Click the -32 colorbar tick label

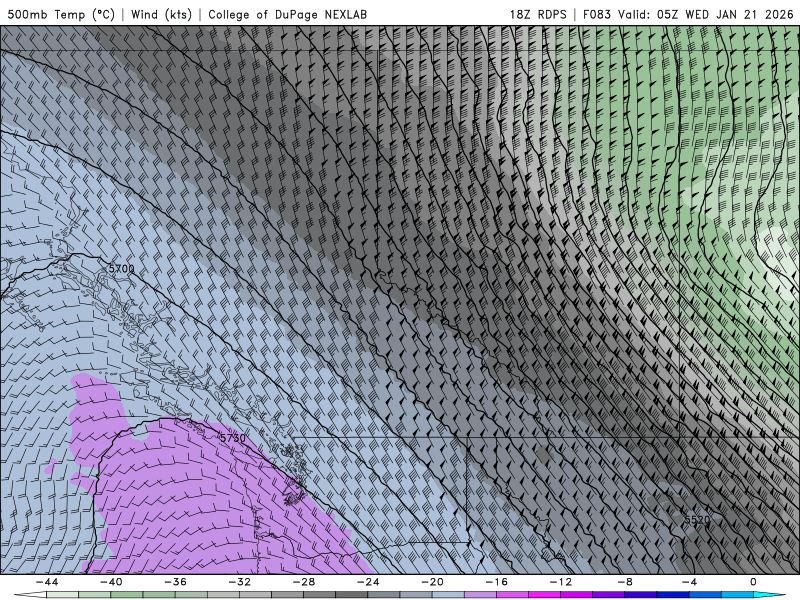(x=240, y=582)
